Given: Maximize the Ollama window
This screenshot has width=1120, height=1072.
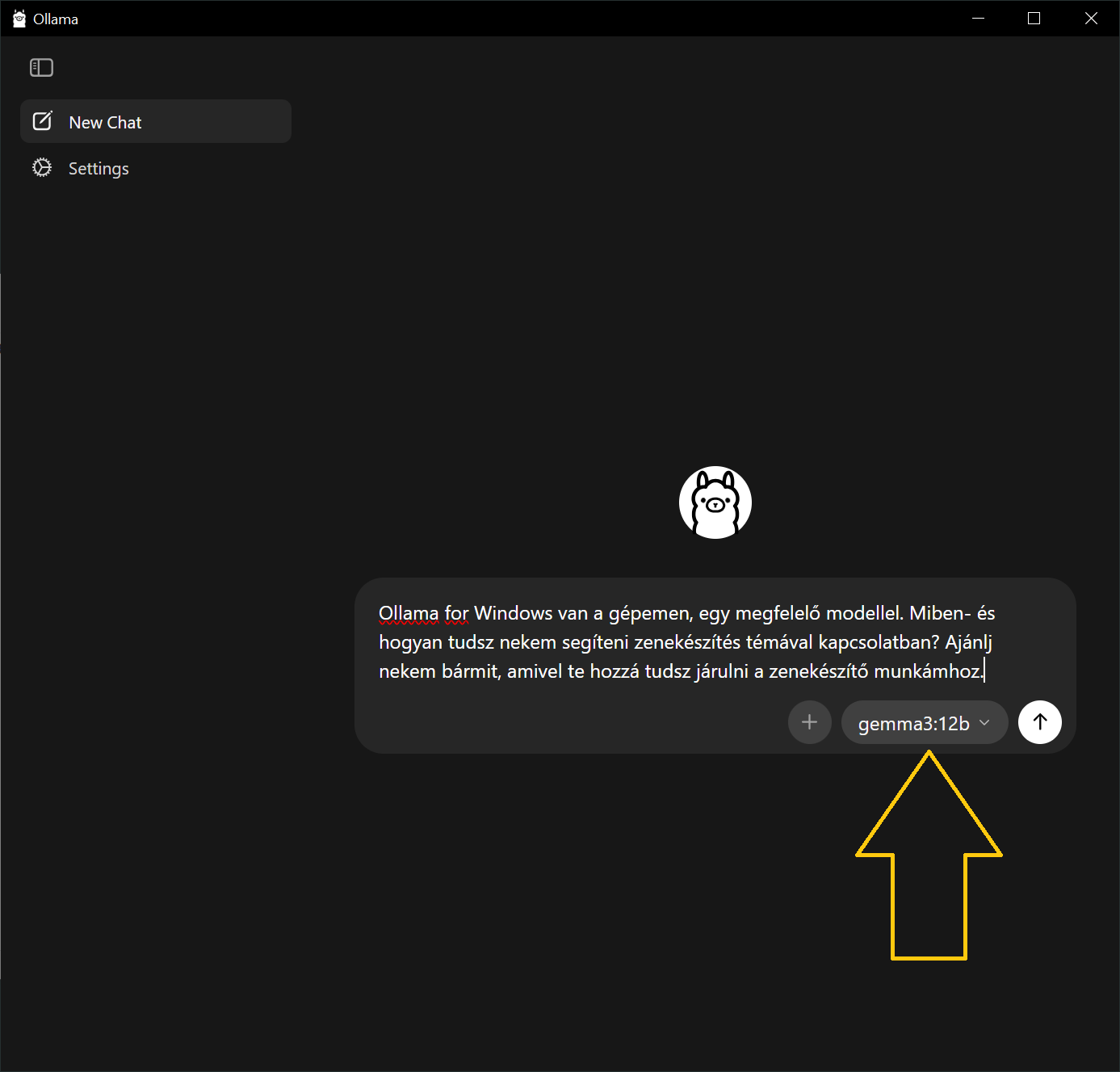Looking at the screenshot, I should click(1034, 19).
